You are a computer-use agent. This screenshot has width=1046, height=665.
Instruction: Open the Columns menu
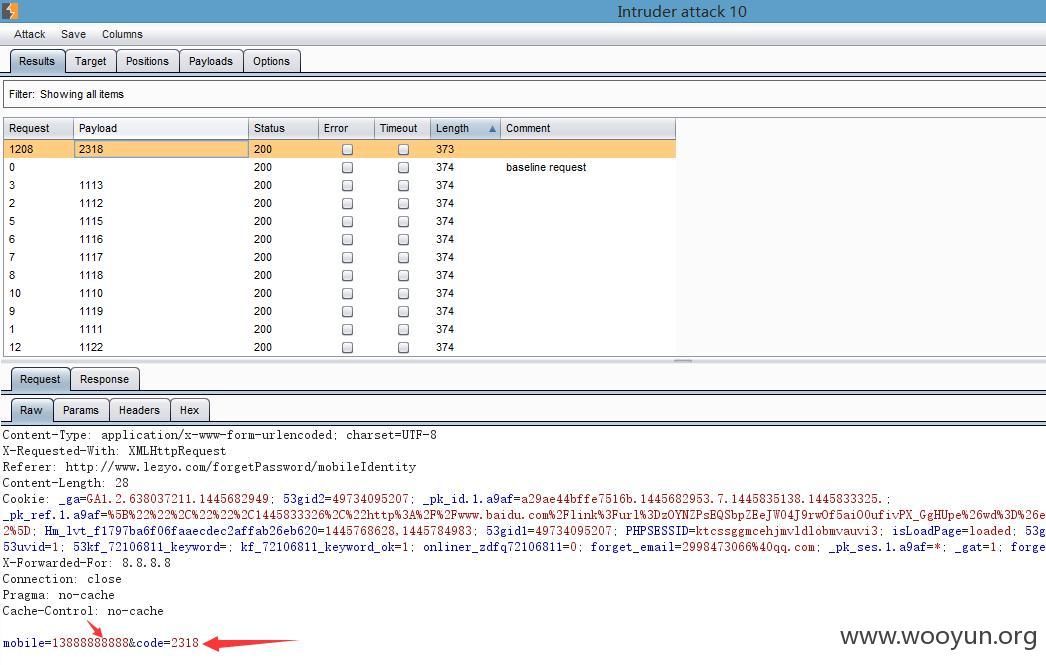(x=122, y=34)
